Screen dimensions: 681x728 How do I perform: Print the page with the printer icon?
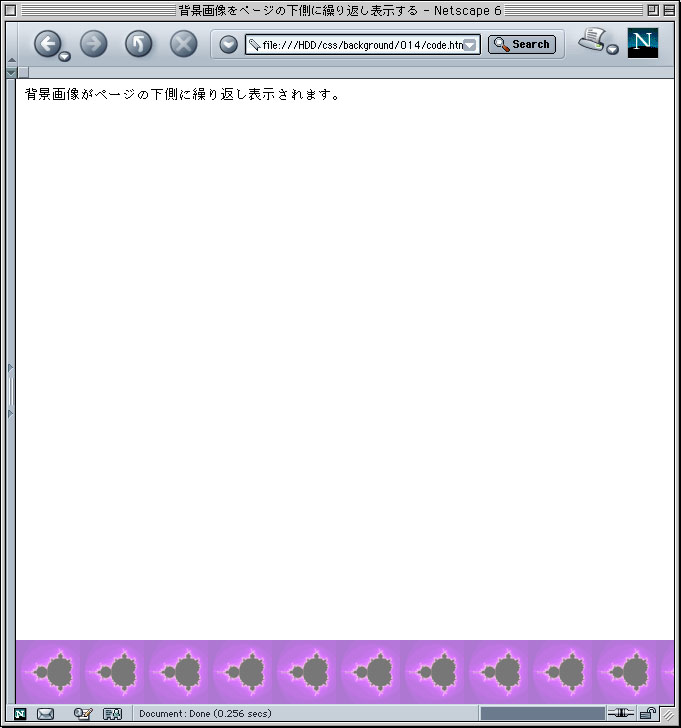[x=592, y=39]
